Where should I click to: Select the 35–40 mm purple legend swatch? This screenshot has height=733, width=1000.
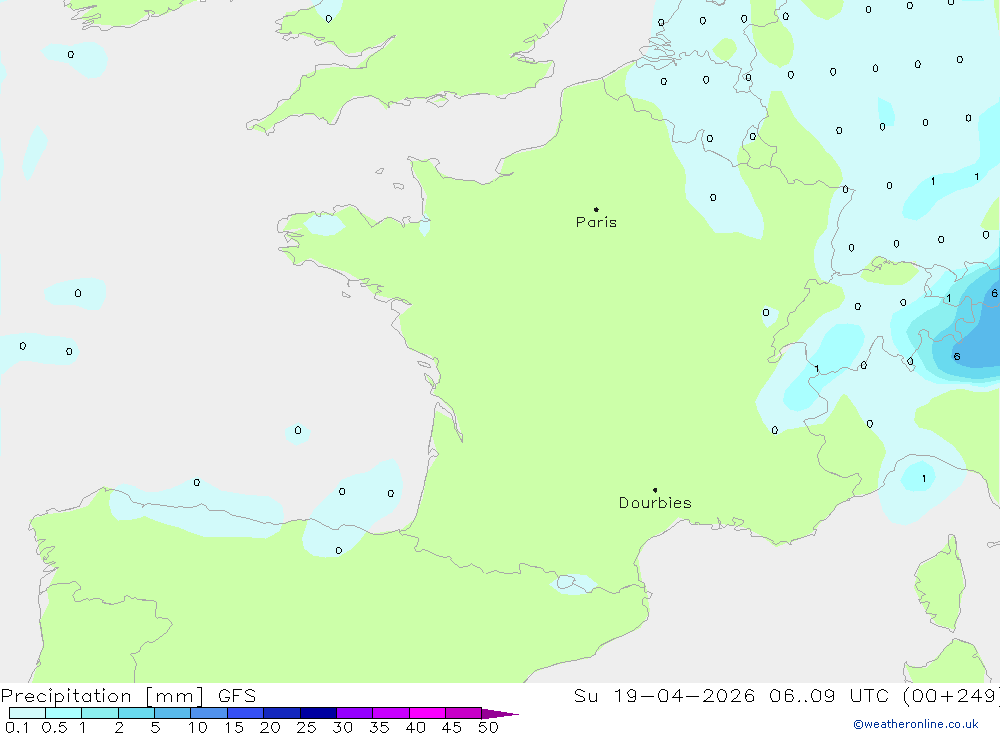391,713
